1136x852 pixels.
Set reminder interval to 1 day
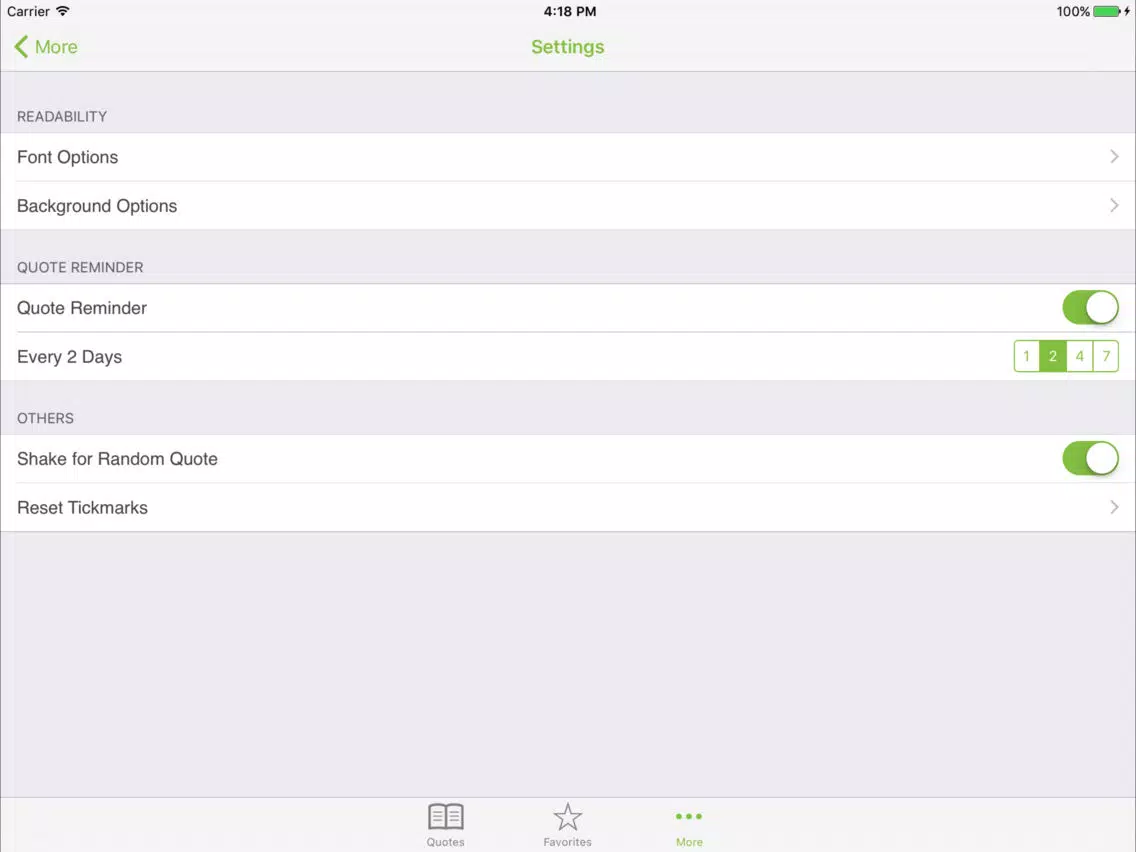pos(1027,356)
